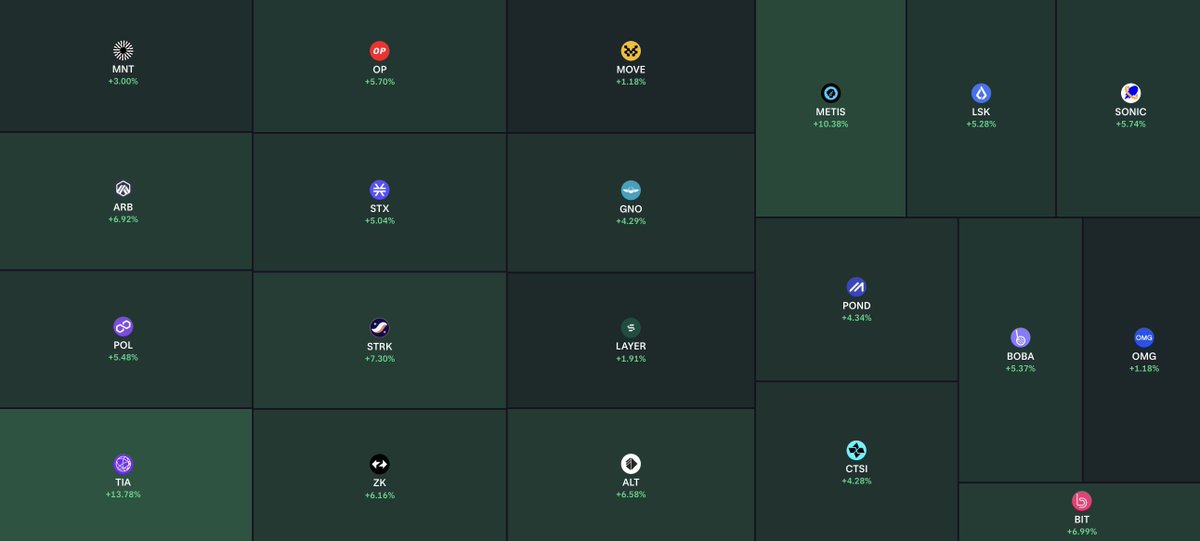This screenshot has width=1200, height=541.
Task: Click the METIS token icon
Action: [831, 93]
